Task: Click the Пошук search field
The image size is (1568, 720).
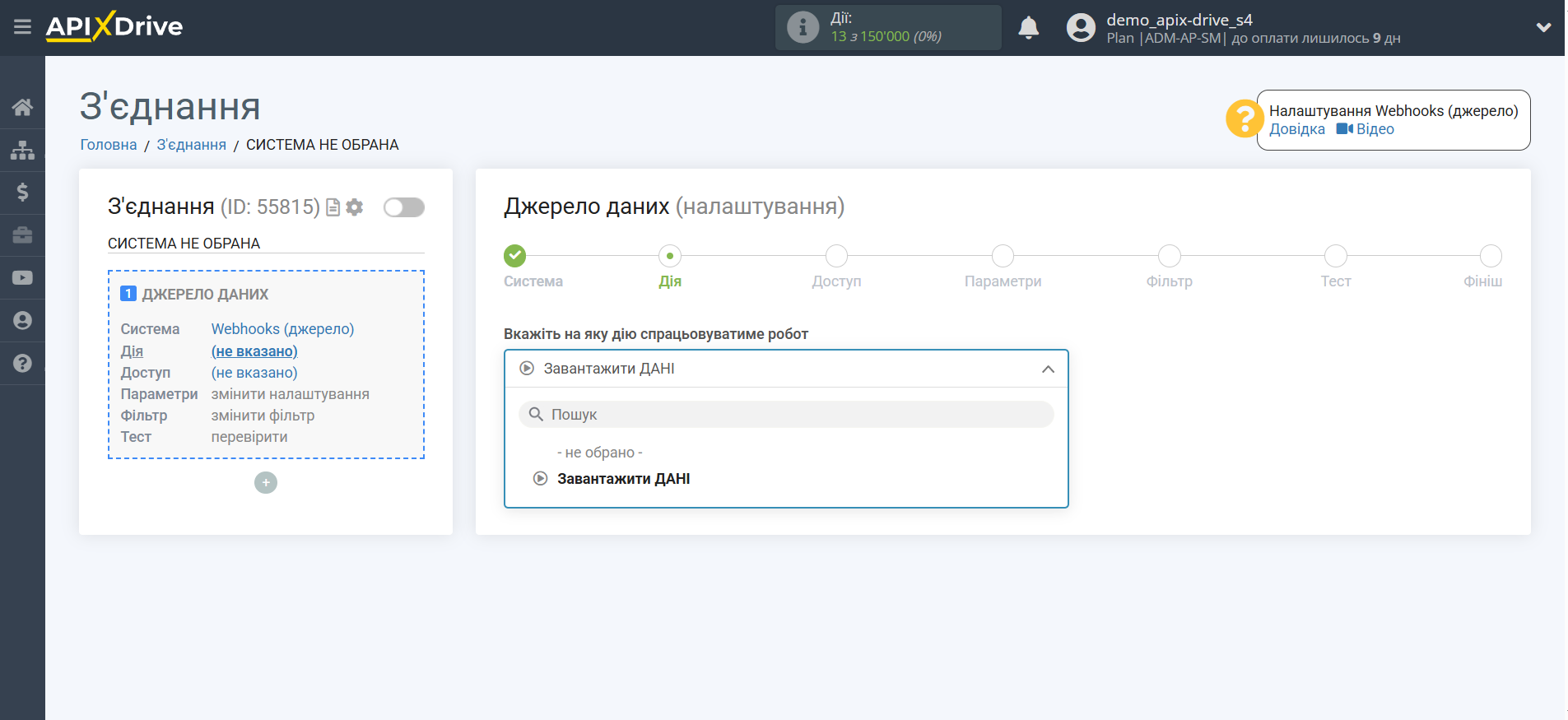Action: coord(786,415)
